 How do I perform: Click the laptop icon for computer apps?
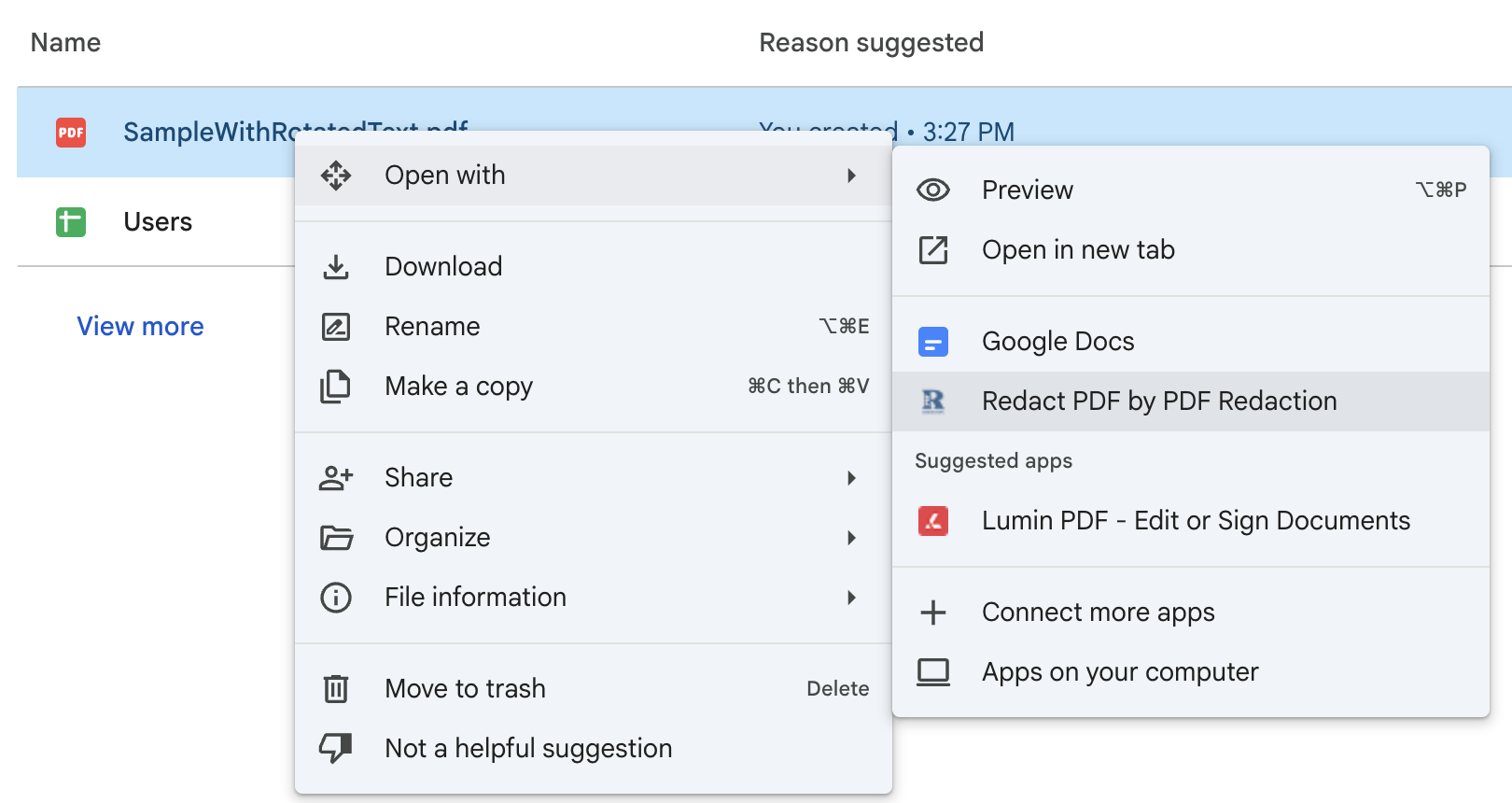click(x=933, y=672)
